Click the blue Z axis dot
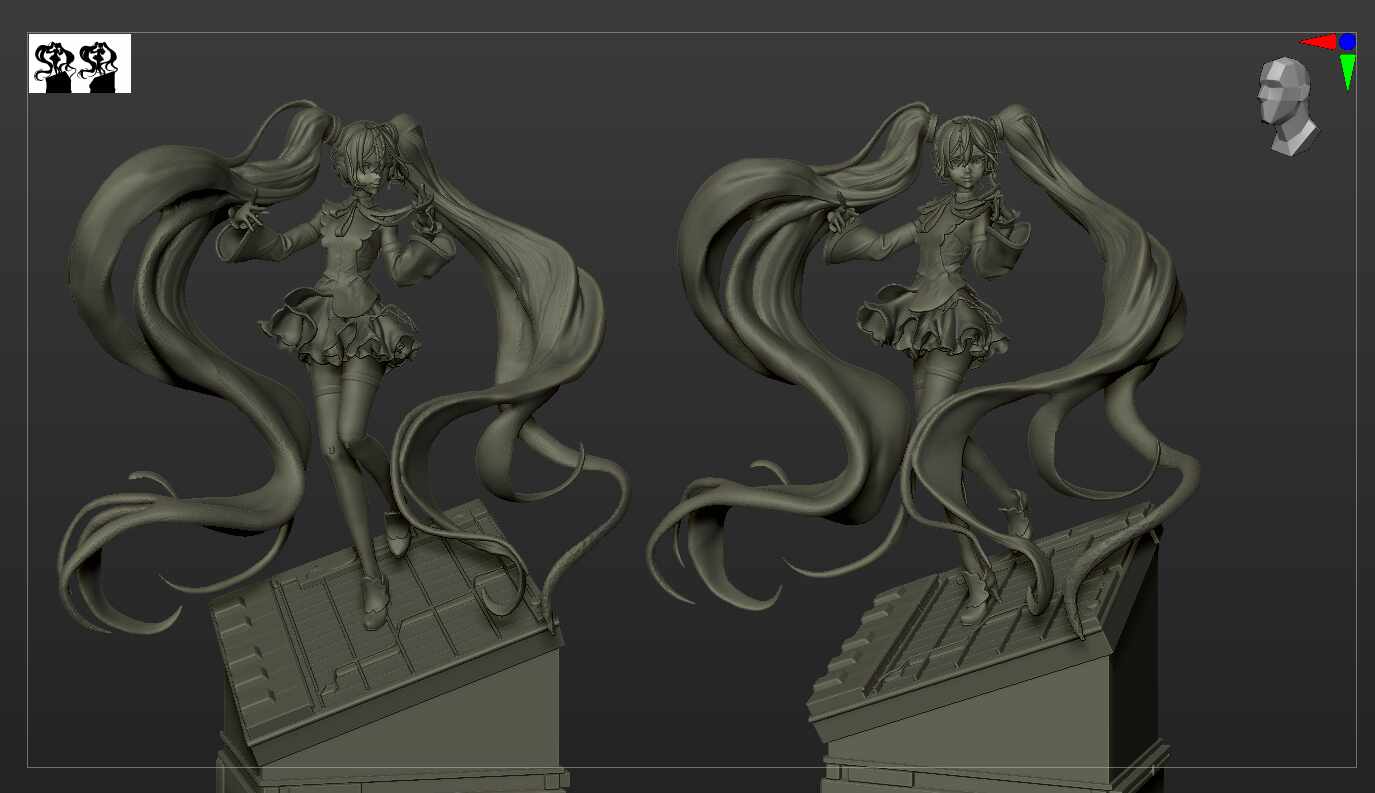 tap(1347, 42)
